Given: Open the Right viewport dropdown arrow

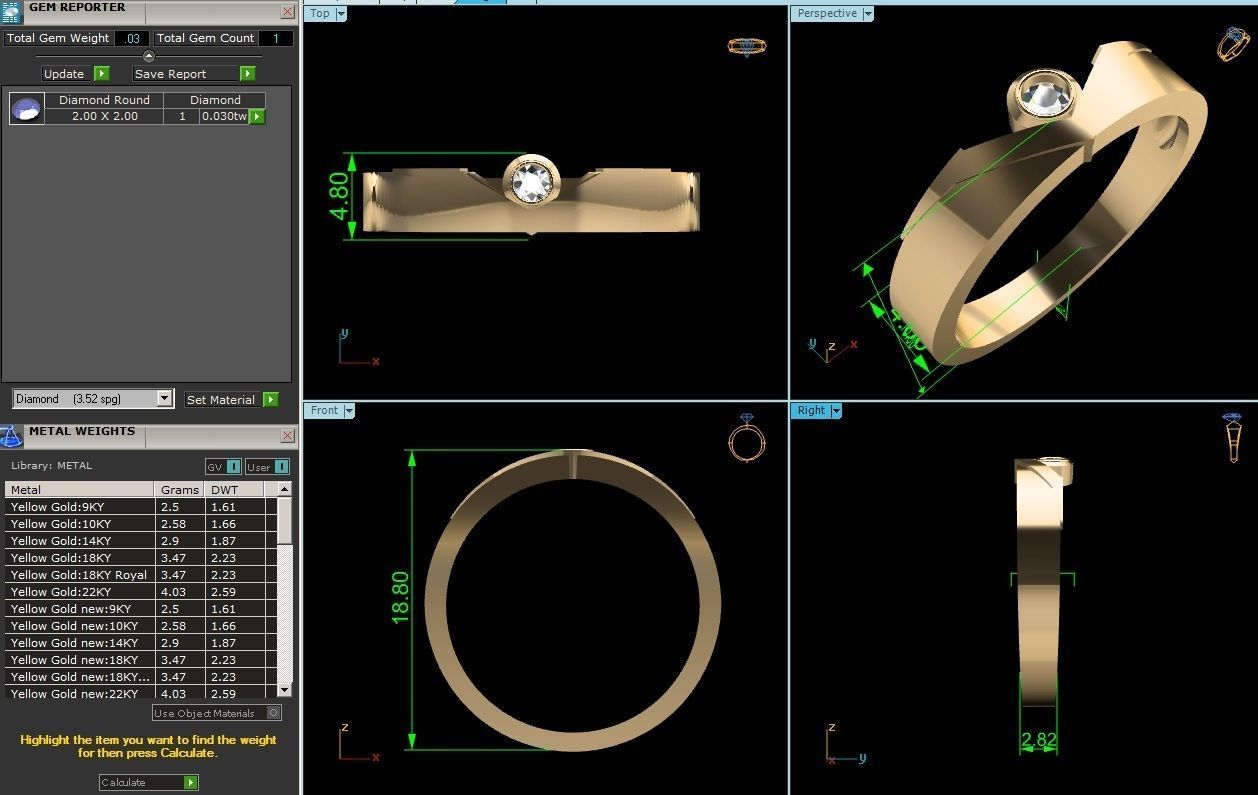Looking at the screenshot, I should [x=835, y=410].
